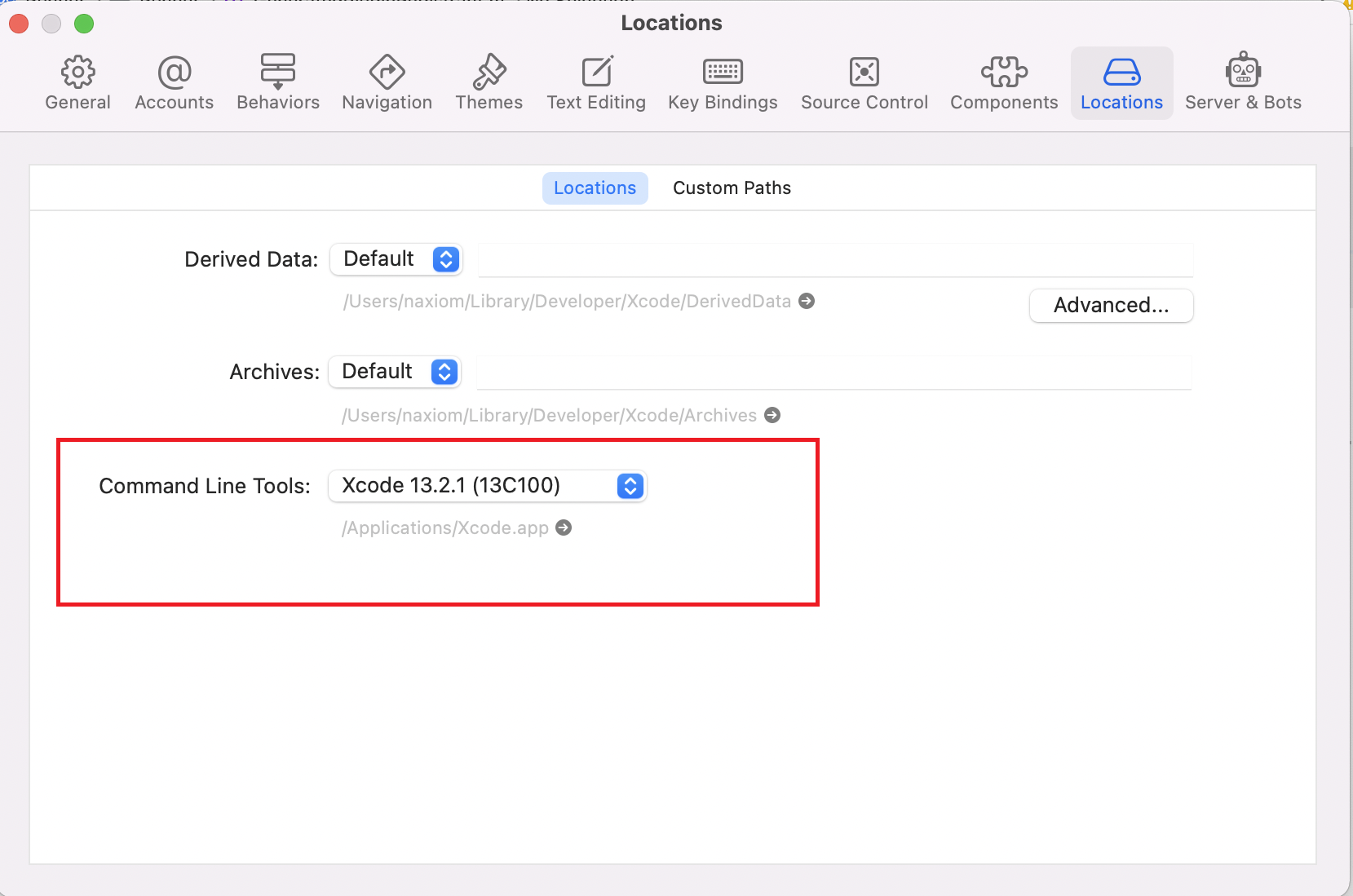This screenshot has height=896, width=1353.
Task: Expand the Derived Data location dropdown
Action: pyautogui.click(x=396, y=259)
